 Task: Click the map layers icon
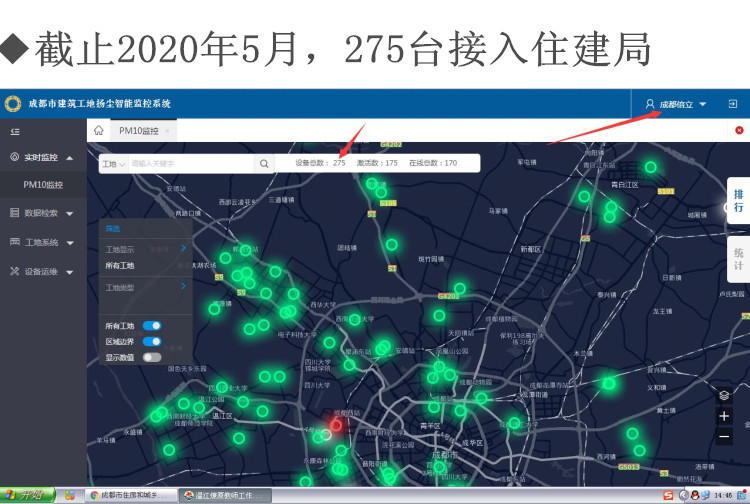(724, 395)
